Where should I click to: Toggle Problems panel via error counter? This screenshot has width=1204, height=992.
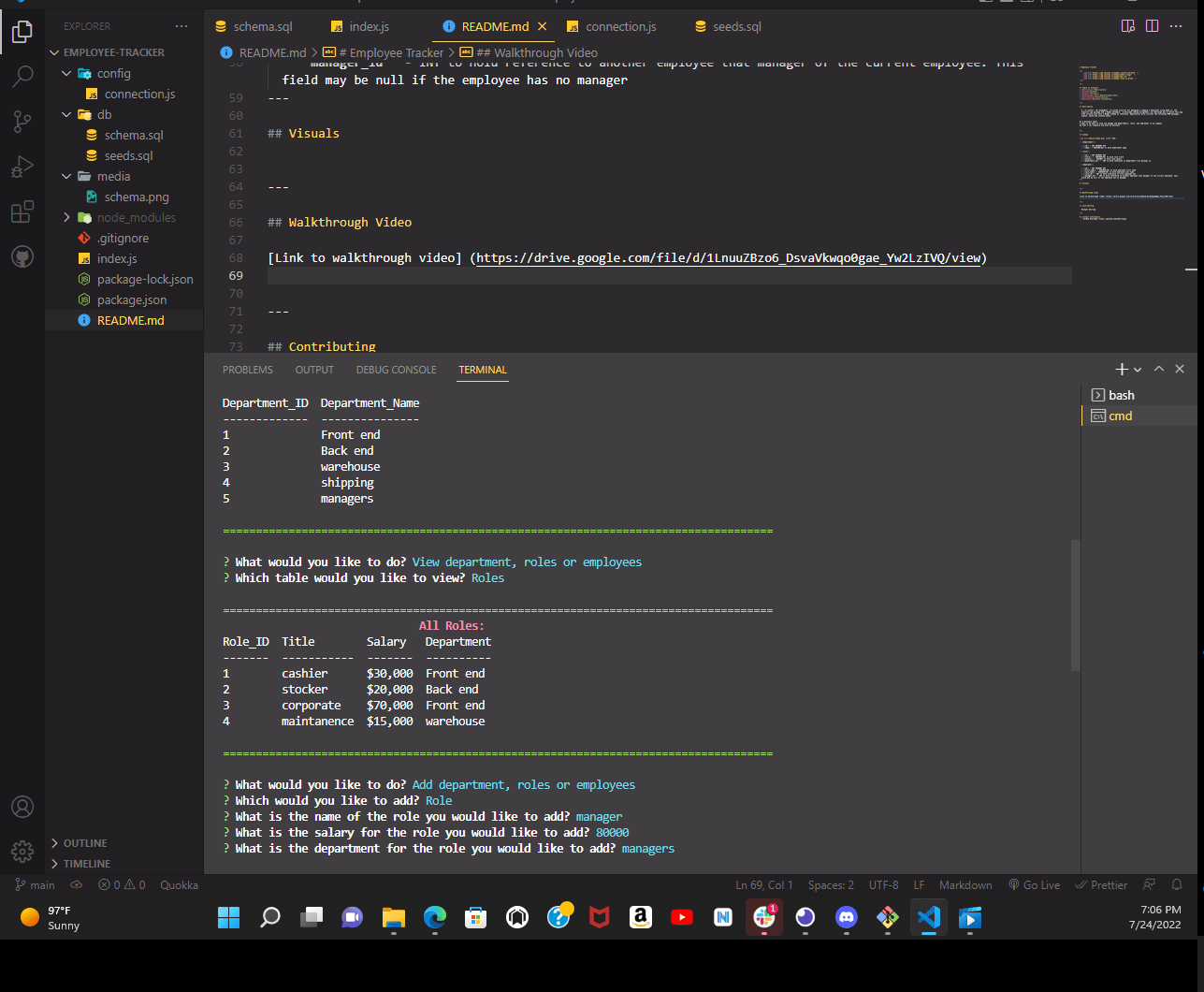pos(121,884)
